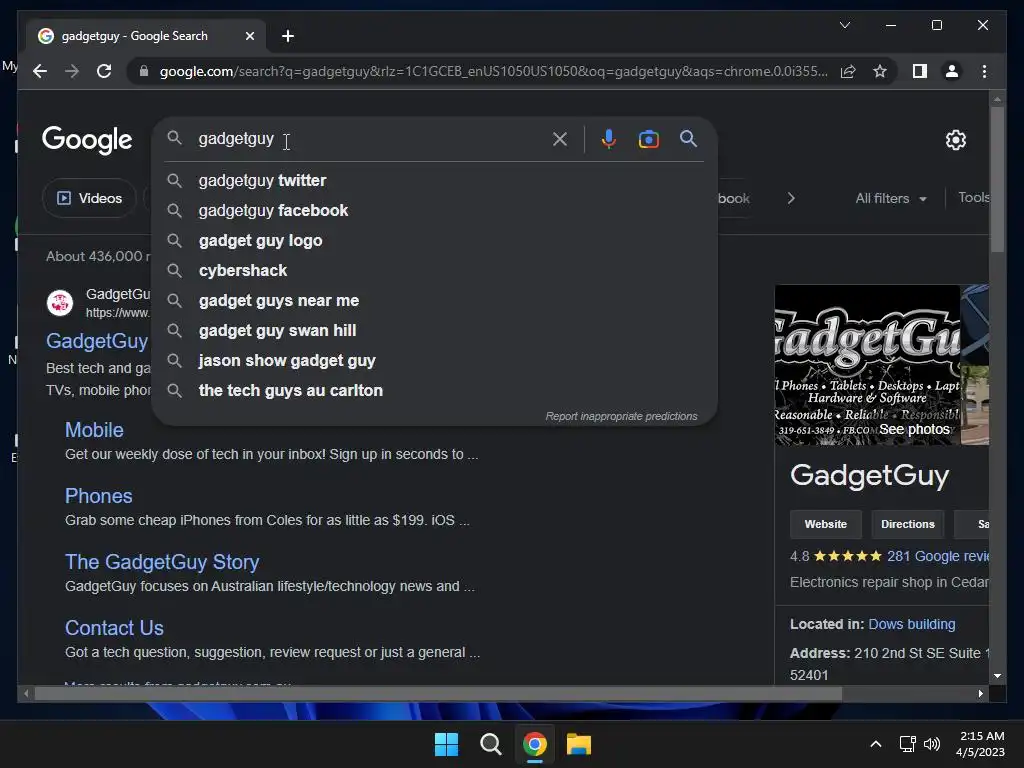
Task: Open the Windows Start menu
Action: click(447, 744)
